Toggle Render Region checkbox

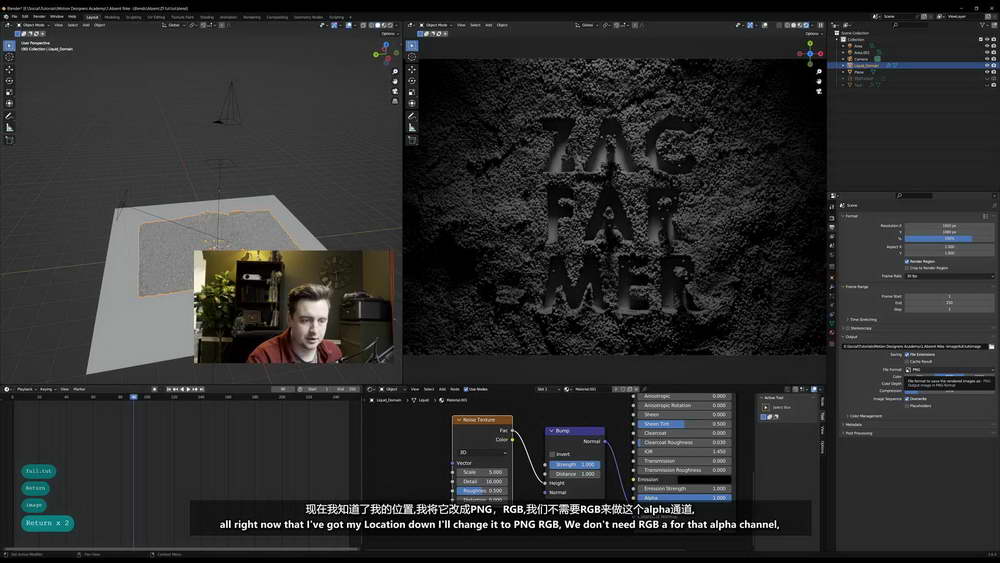coord(907,261)
